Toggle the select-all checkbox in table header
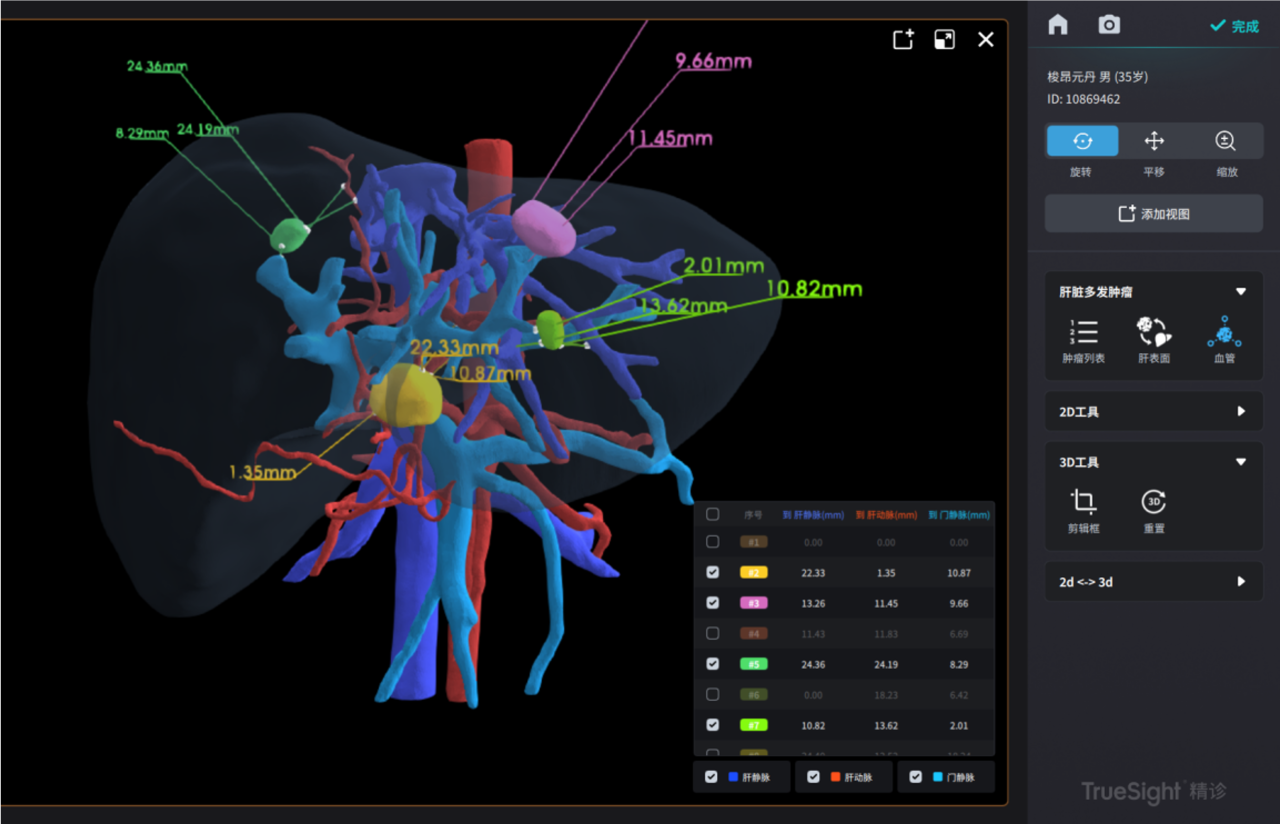This screenshot has height=824, width=1280. coord(712,514)
